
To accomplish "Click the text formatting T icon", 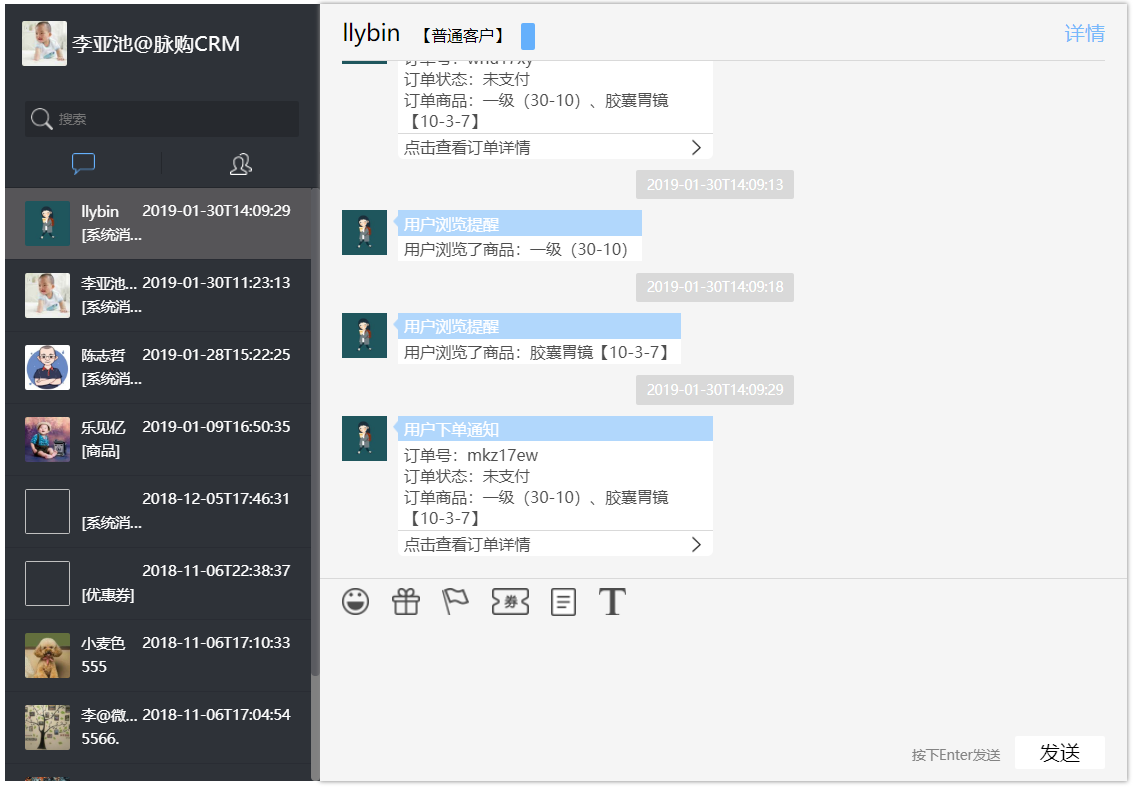I will (612, 601).
